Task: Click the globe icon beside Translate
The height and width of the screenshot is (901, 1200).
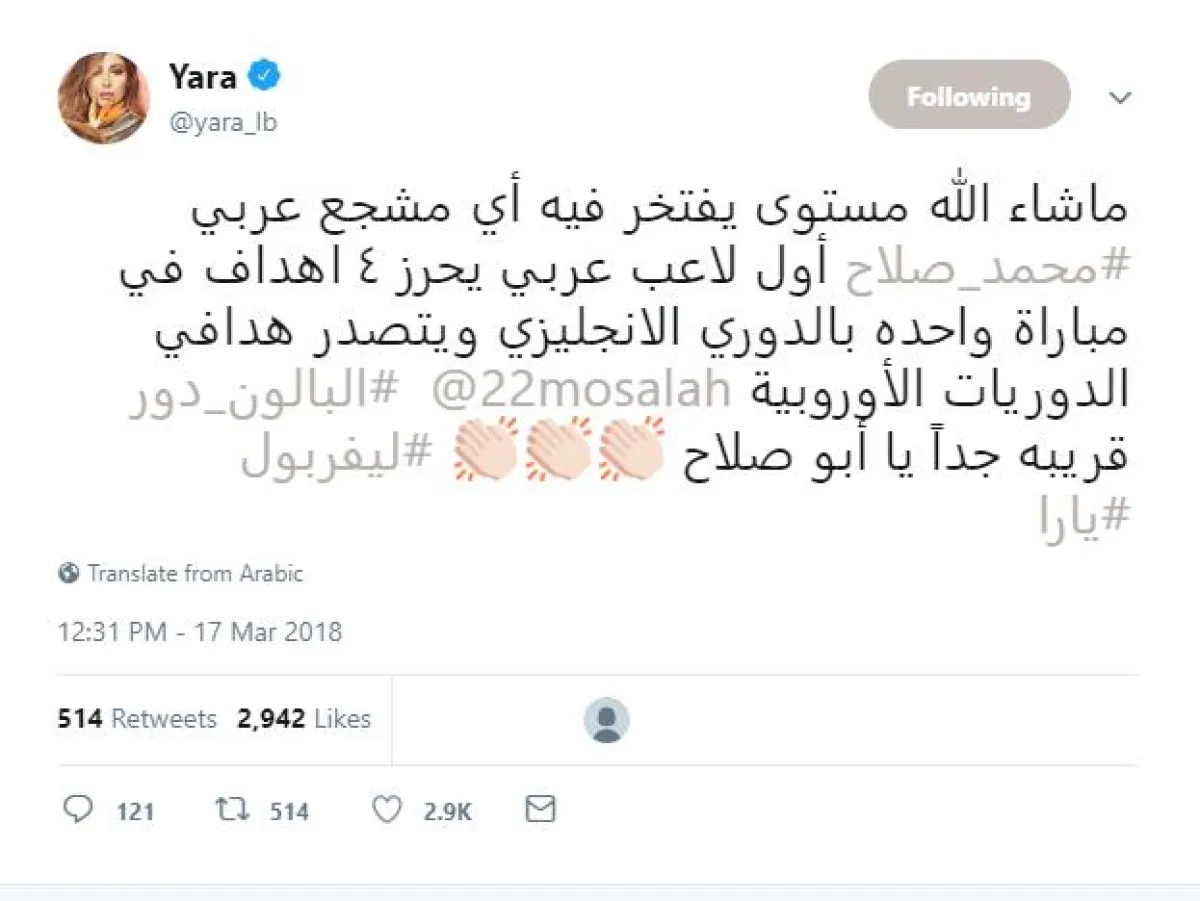Action: (69, 573)
